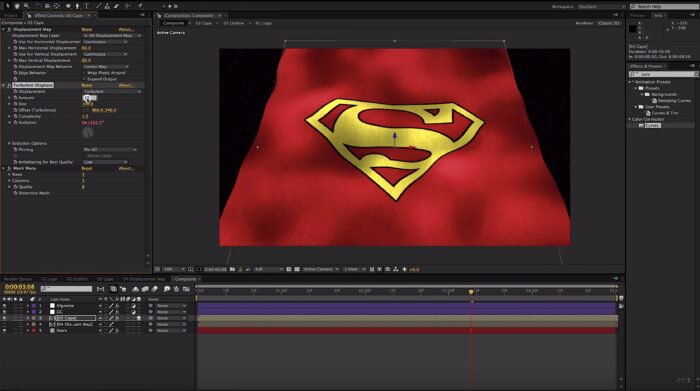Open the 01 Logo viewer tab

[263, 23]
